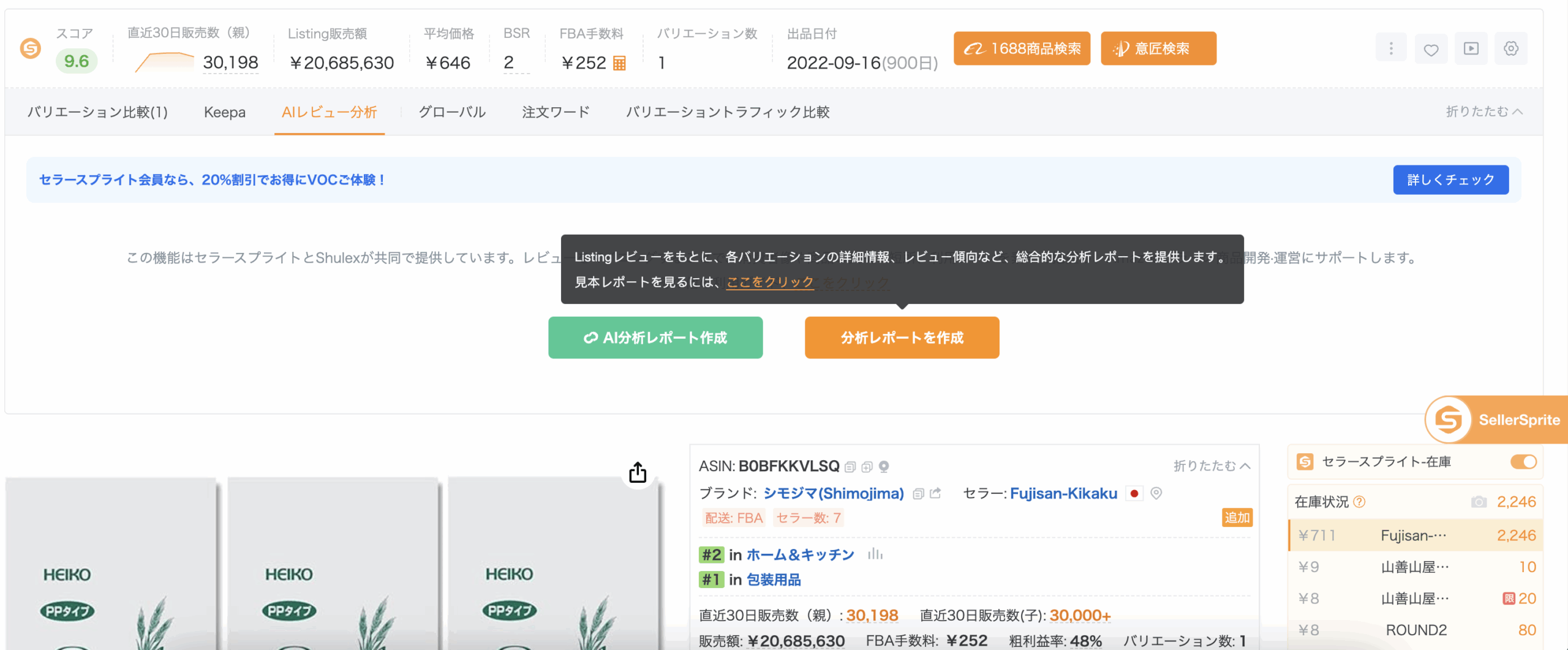The height and width of the screenshot is (650, 1568).
Task: Click the location pin next to seller
Action: 1156,493
